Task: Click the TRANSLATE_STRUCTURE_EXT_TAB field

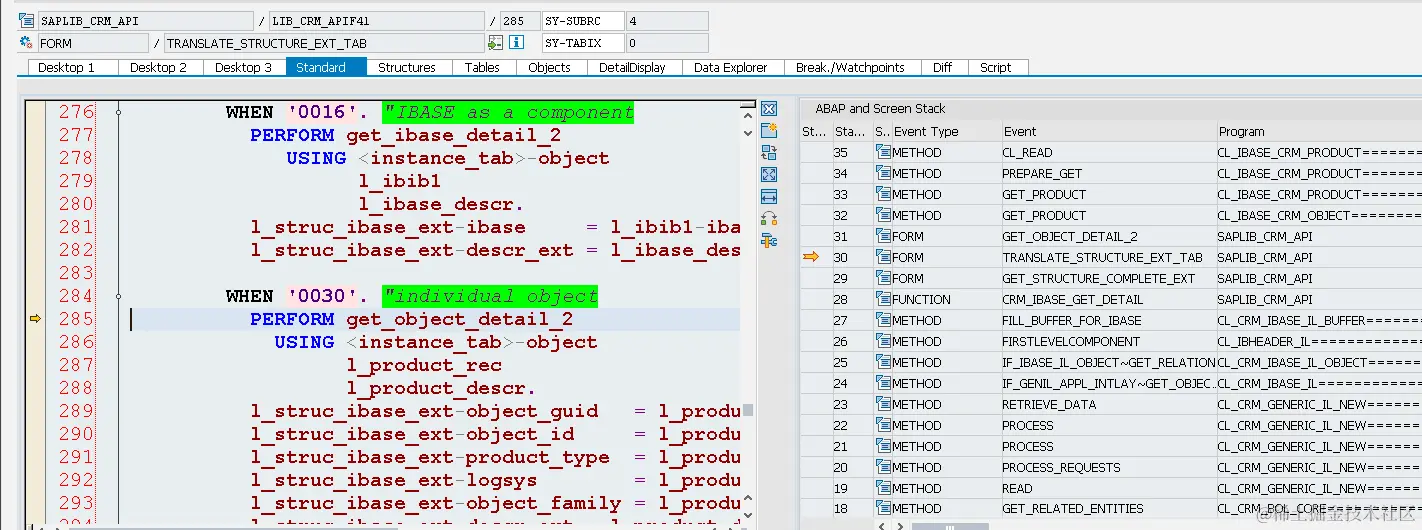Action: coord(323,42)
